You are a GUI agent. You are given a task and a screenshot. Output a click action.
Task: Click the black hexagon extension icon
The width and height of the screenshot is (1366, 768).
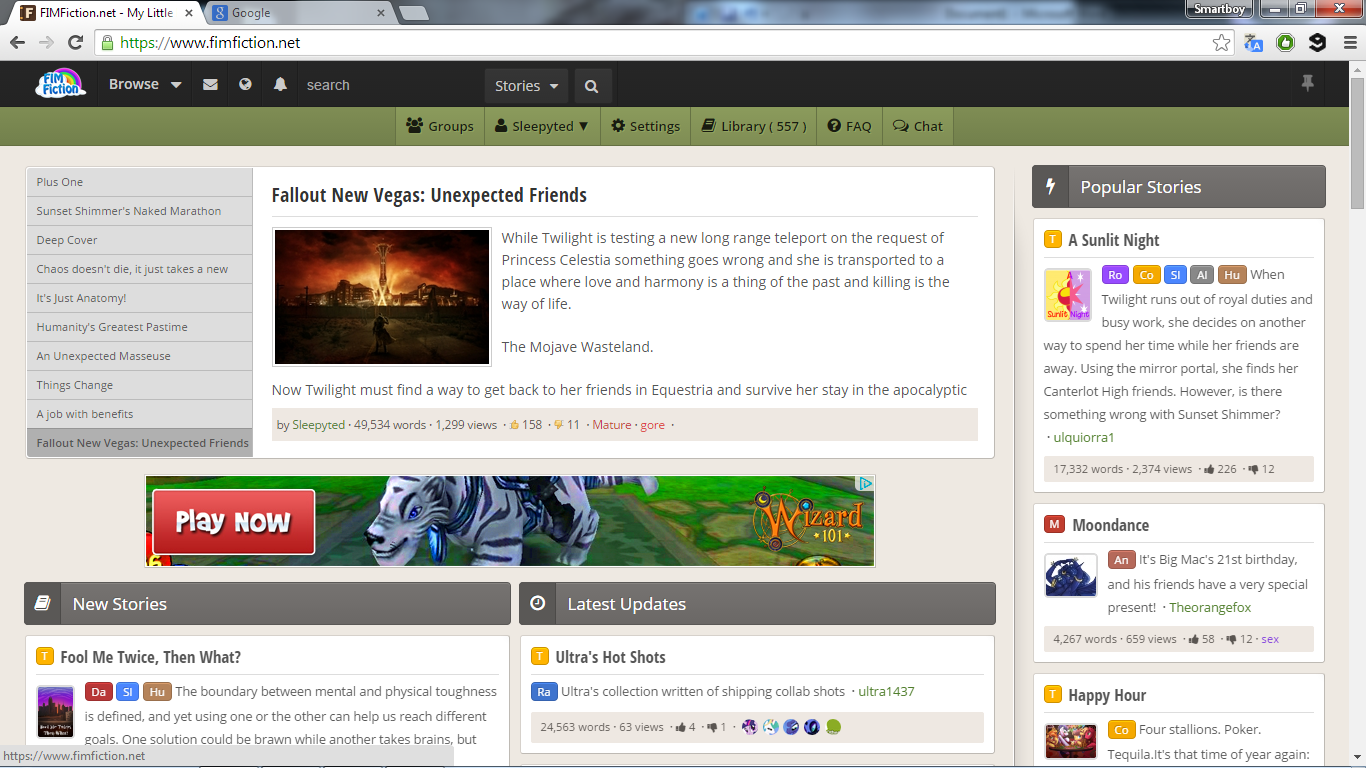(x=1317, y=43)
